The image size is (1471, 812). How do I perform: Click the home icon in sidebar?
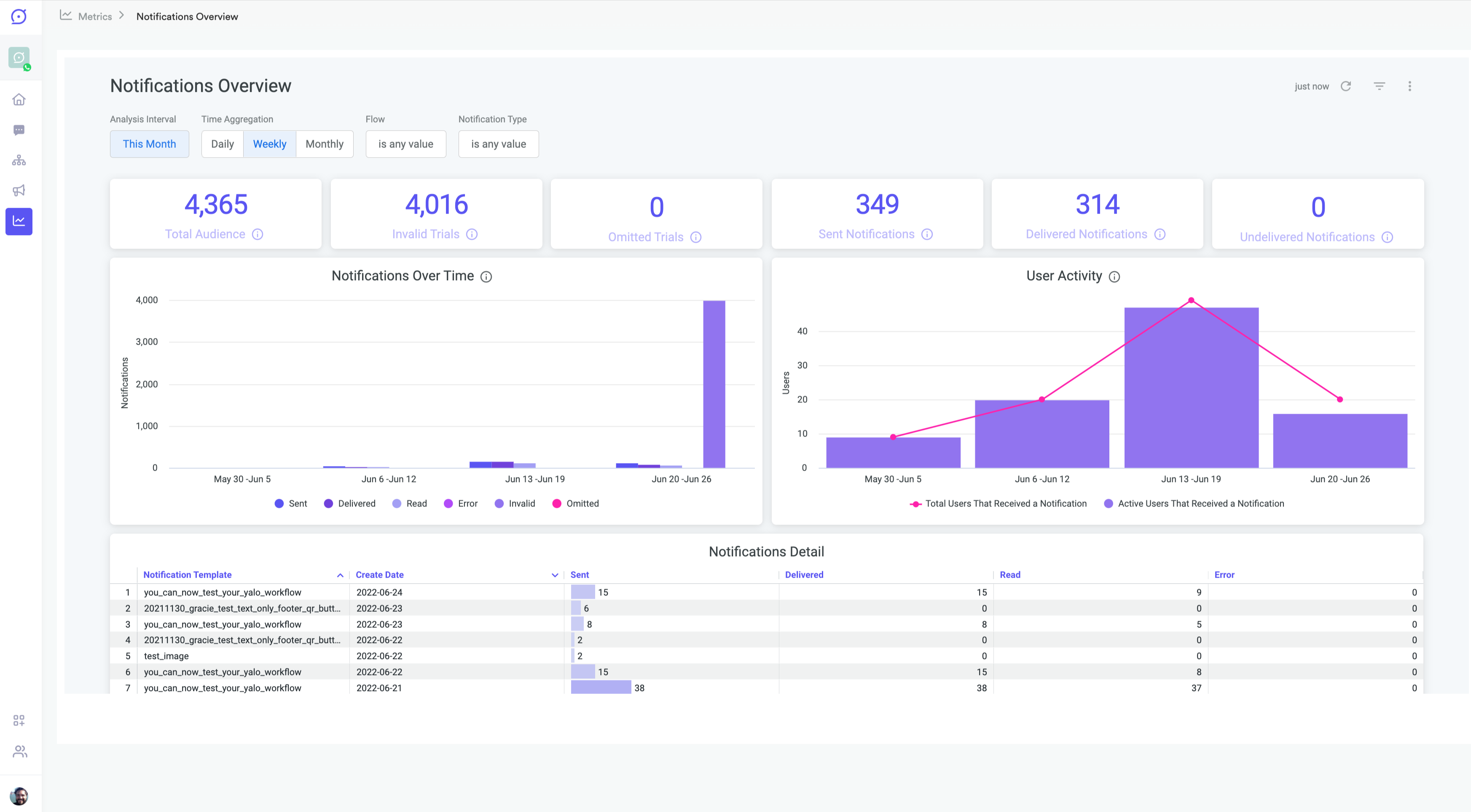pos(19,100)
